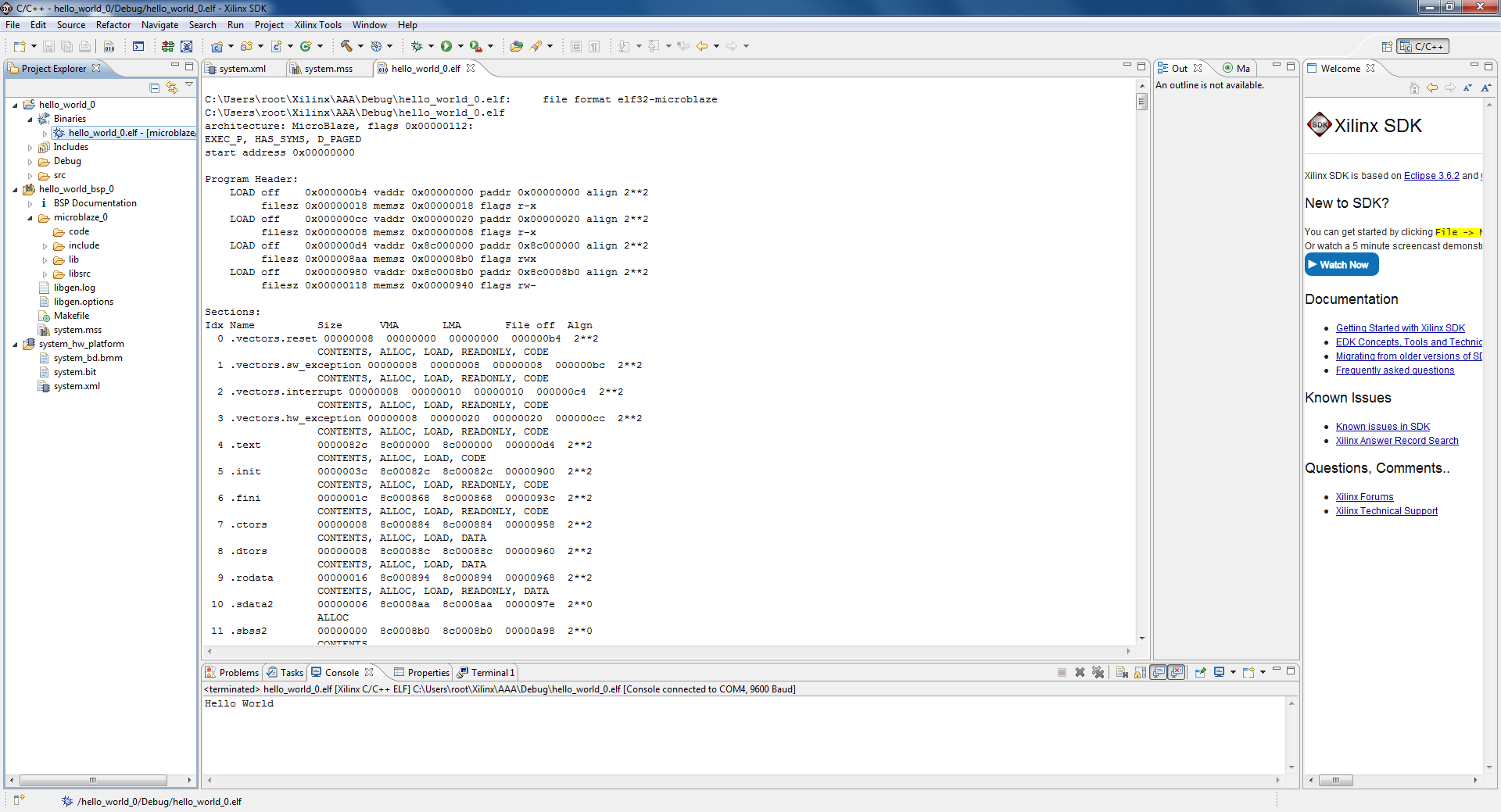Toggle Scroll Lock in Console toolbar
This screenshot has width=1501, height=812.
[x=1140, y=672]
